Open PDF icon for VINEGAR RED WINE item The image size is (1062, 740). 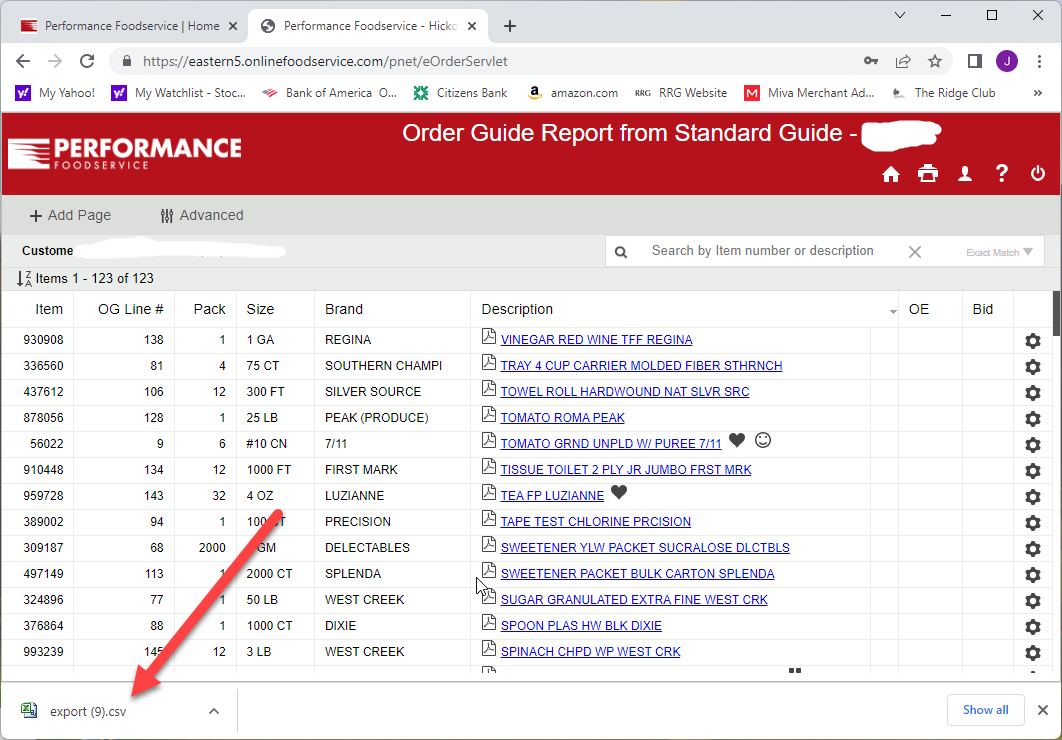[x=489, y=336]
